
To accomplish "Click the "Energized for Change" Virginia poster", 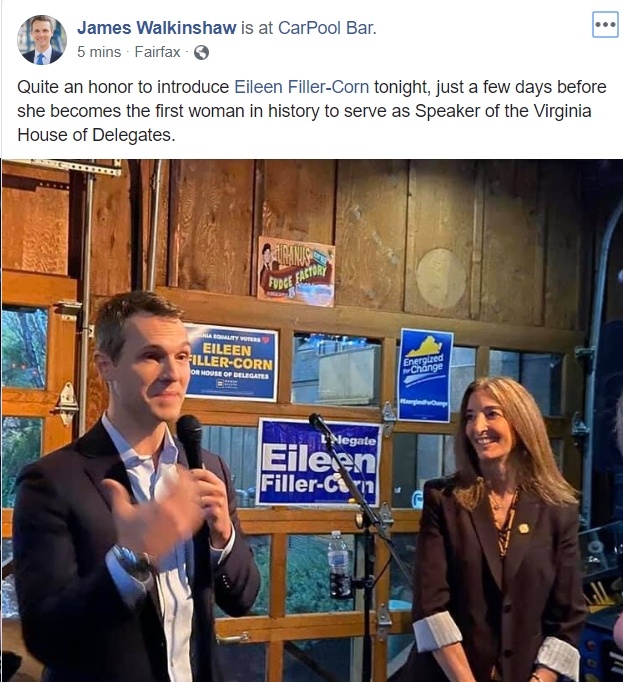I will point(425,375).
